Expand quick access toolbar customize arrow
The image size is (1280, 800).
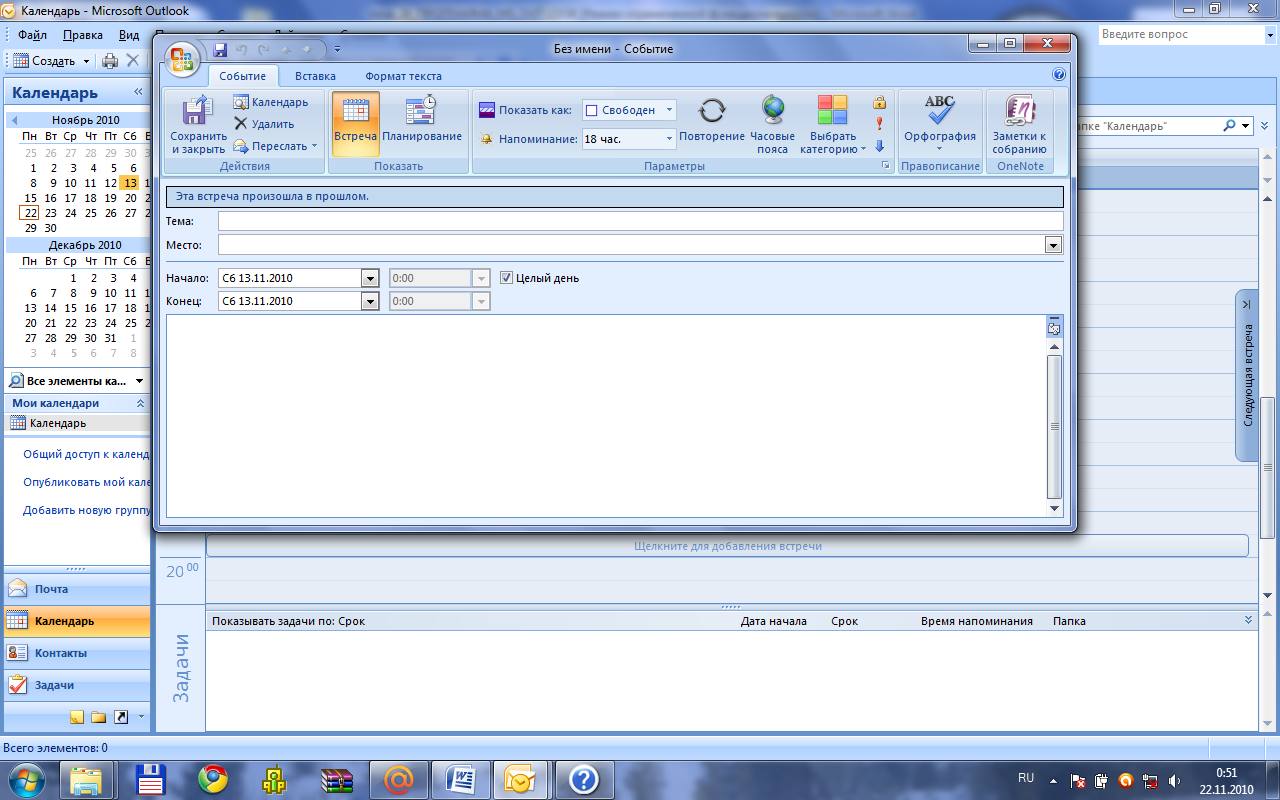(x=337, y=49)
